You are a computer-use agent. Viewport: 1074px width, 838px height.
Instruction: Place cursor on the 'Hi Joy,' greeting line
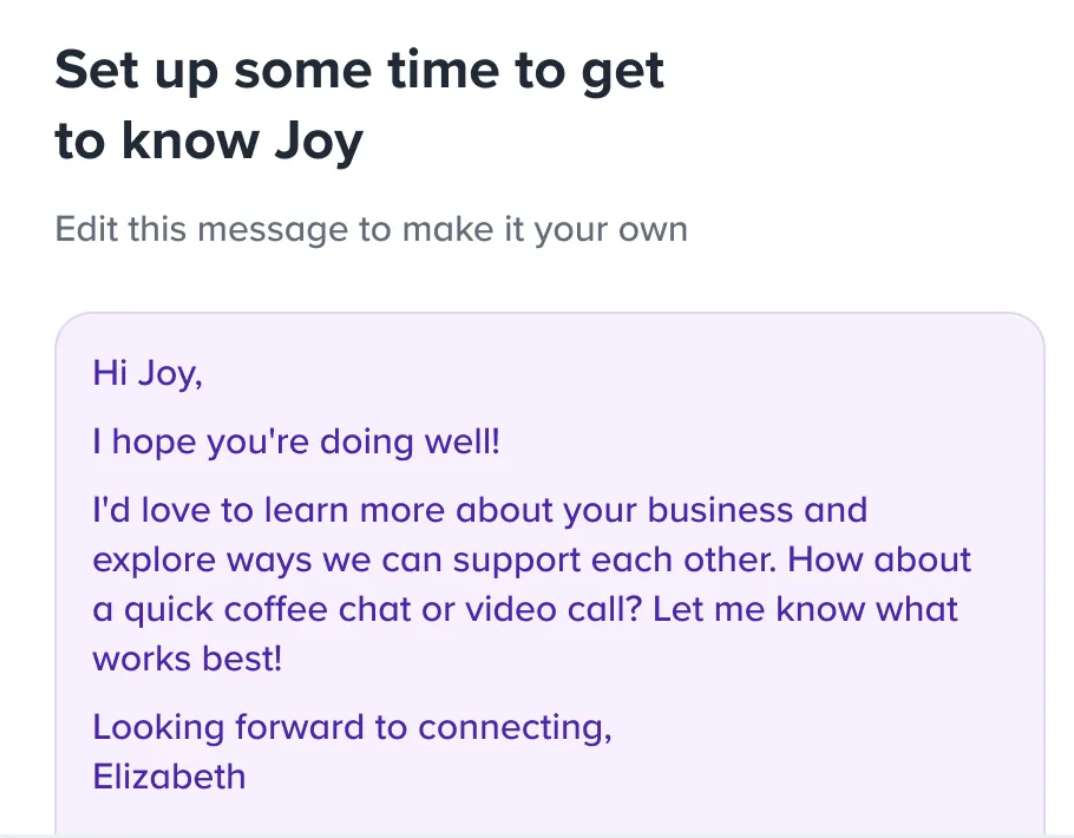coord(147,374)
